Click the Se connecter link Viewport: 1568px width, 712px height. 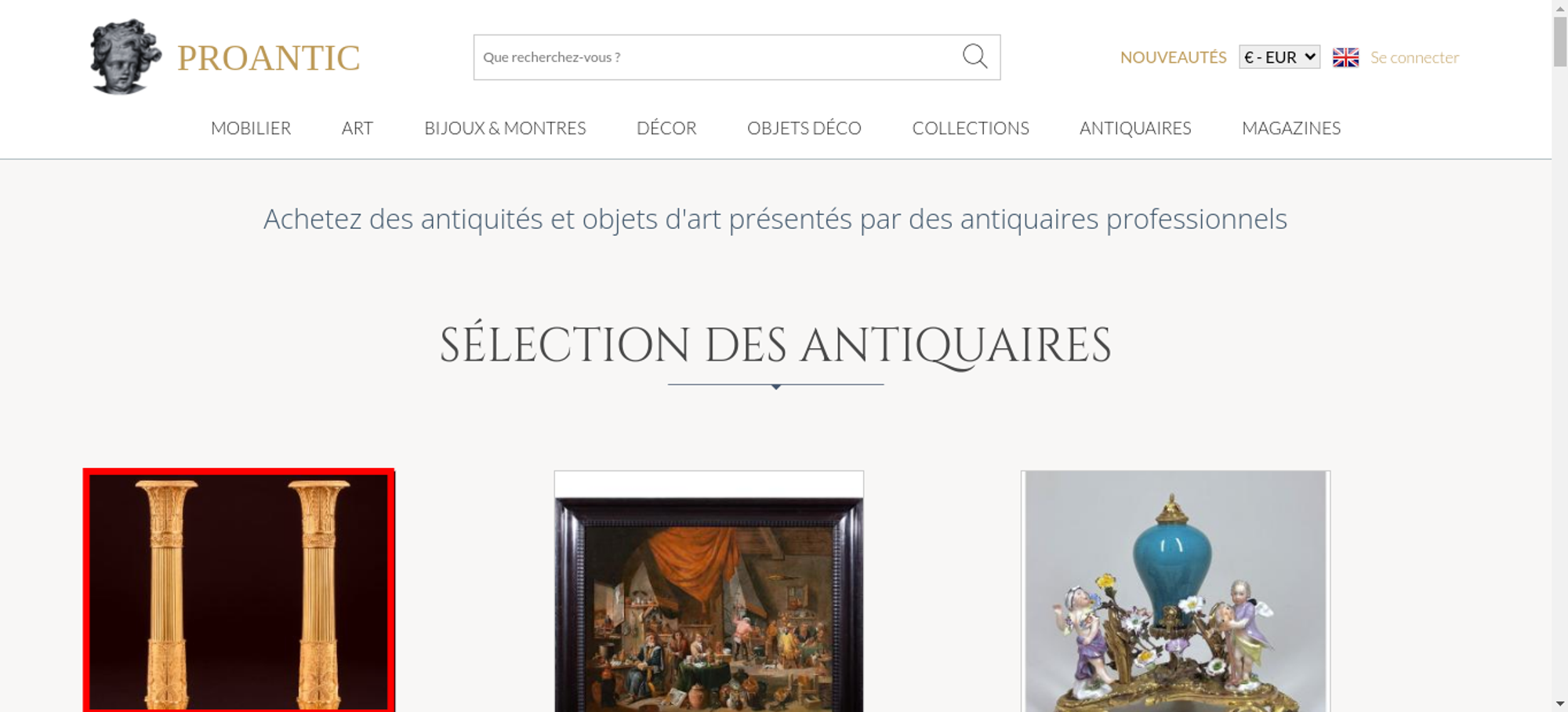tap(1414, 57)
